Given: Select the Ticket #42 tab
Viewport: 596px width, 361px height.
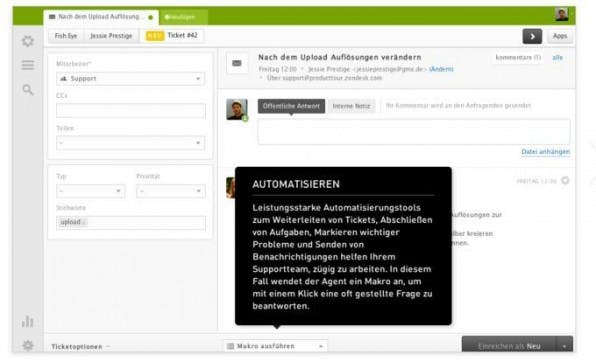Looking at the screenshot, I should pyautogui.click(x=172, y=35).
